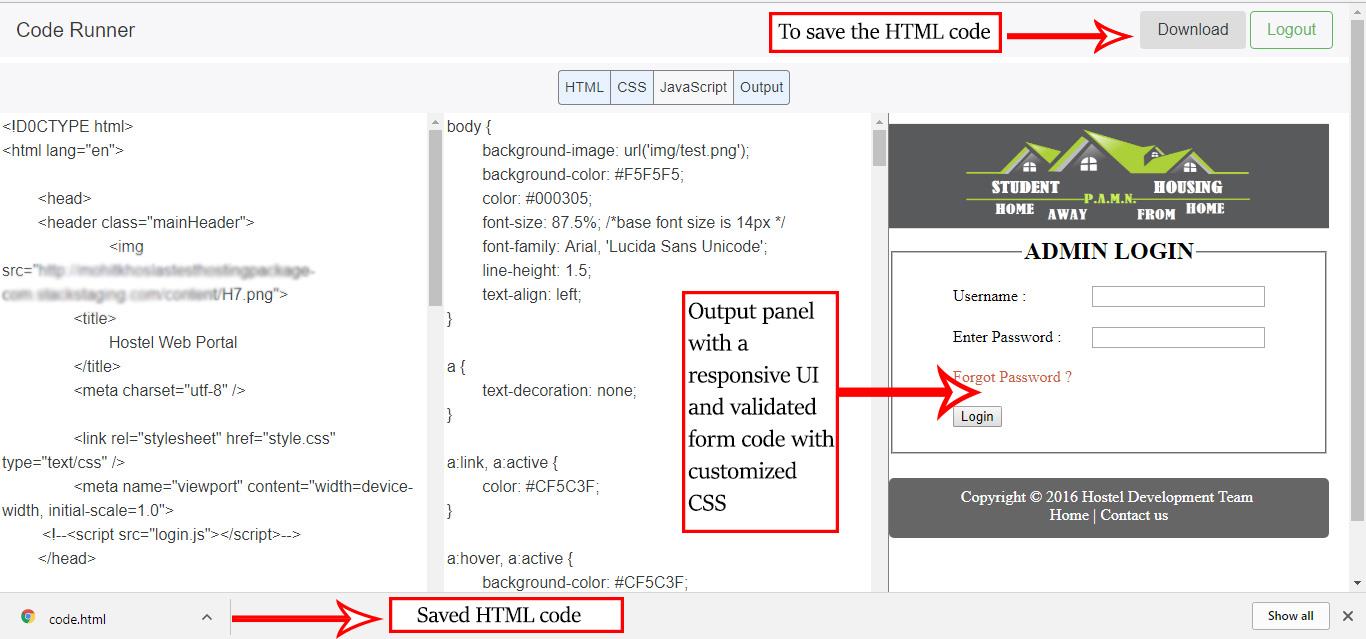This screenshot has width=1366, height=639.
Task: Open the downloaded code.html file
Action: tap(77, 618)
